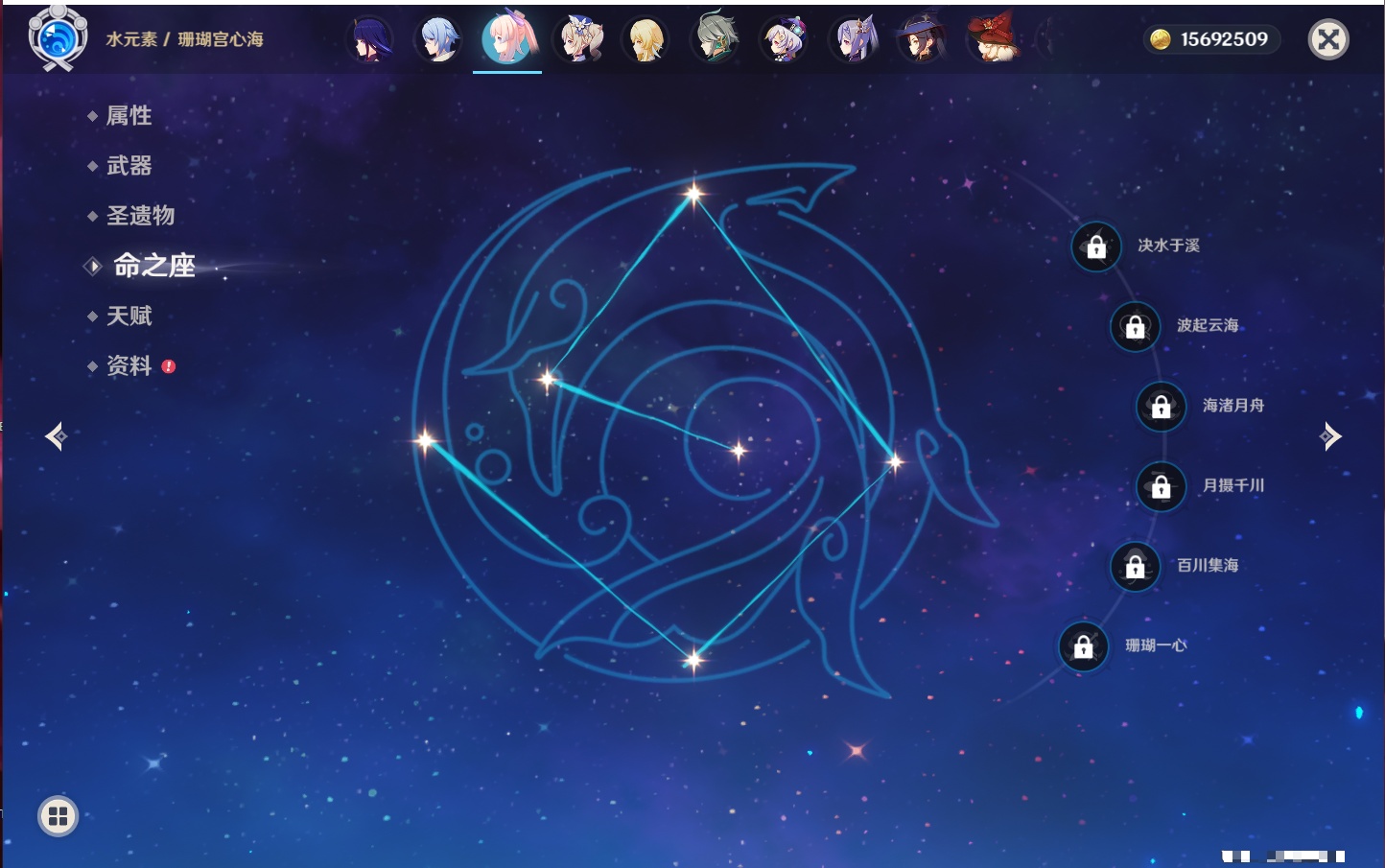
Task: Switch to next character with right arrow
Action: [x=1330, y=436]
